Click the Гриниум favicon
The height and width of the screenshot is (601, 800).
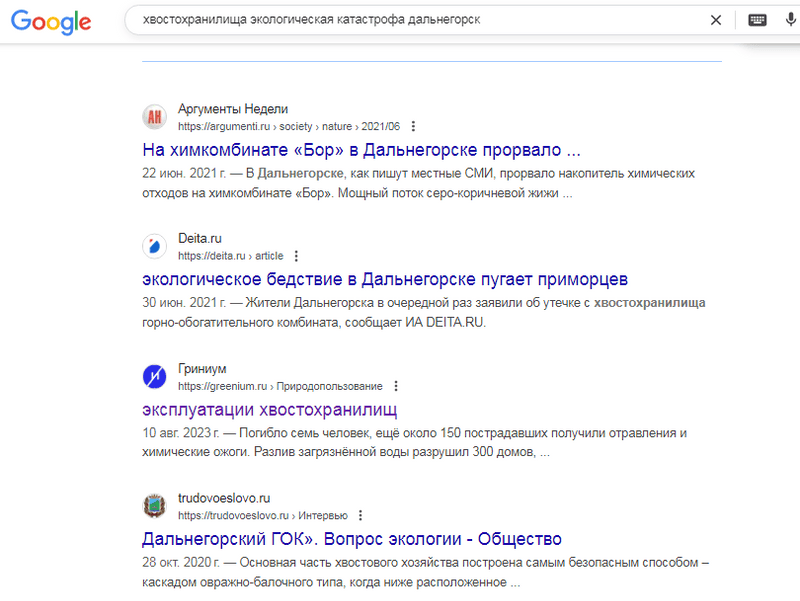[x=154, y=377]
